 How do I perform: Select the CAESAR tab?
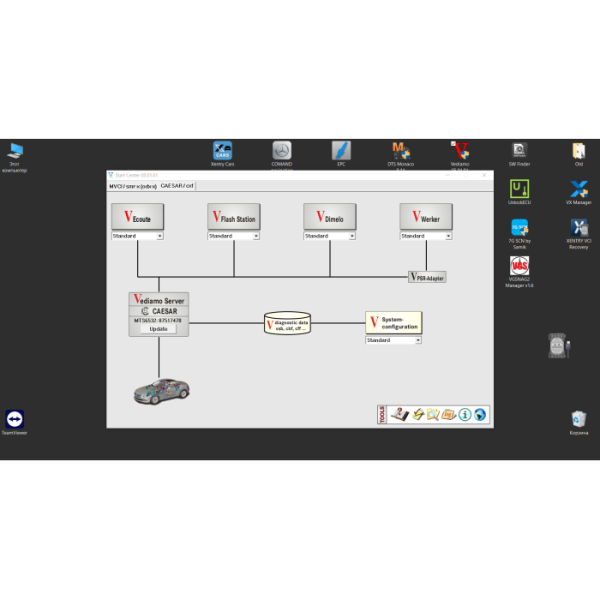[x=177, y=186]
